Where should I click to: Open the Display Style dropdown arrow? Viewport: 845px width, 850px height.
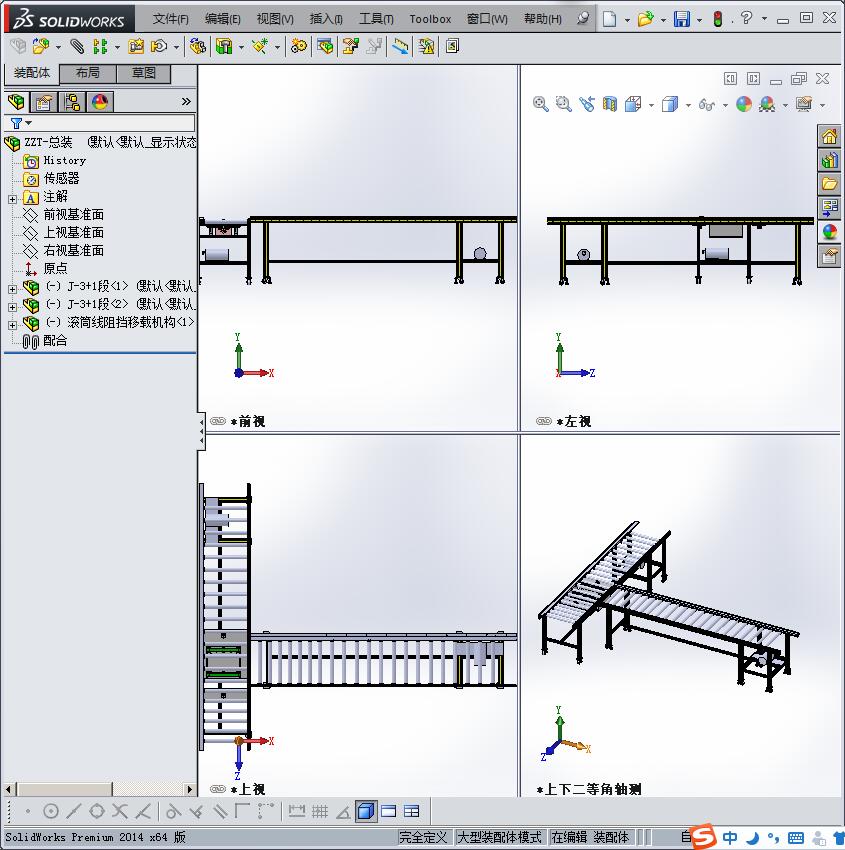688,105
